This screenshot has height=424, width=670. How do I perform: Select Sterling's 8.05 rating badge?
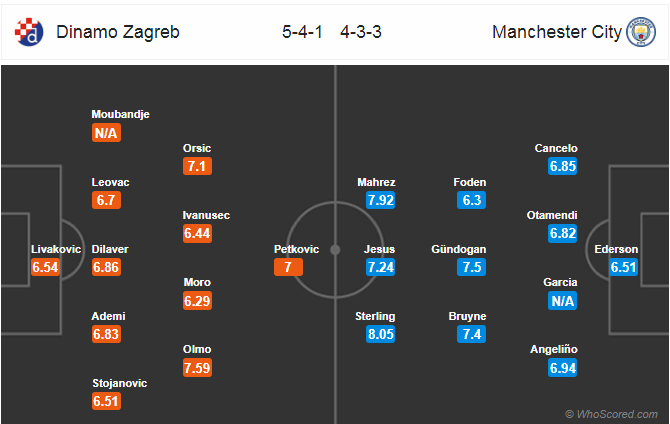coord(380,334)
